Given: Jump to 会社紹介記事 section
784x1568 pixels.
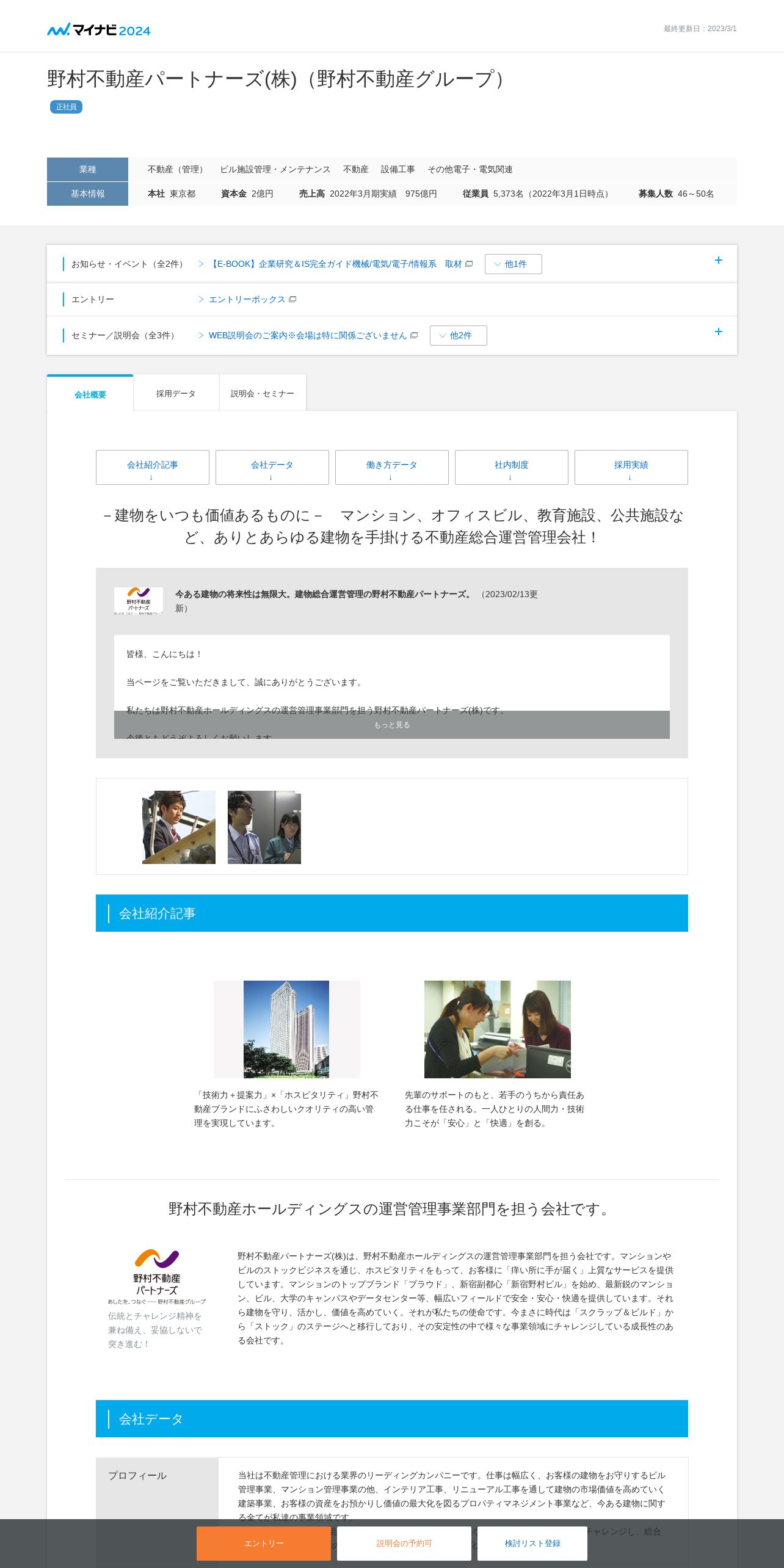Looking at the screenshot, I should coord(153,467).
